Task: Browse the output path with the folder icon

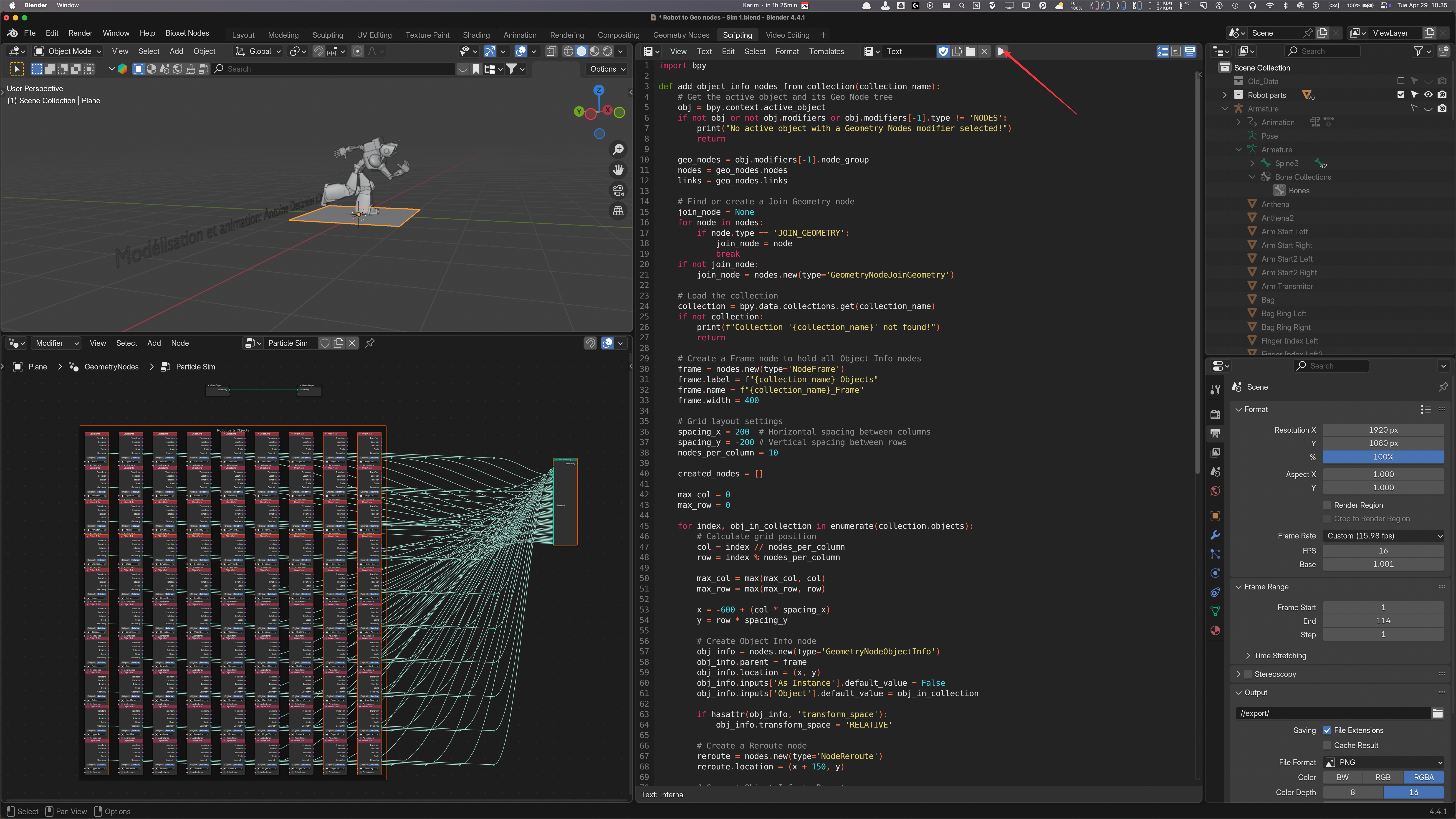Action: click(1438, 713)
